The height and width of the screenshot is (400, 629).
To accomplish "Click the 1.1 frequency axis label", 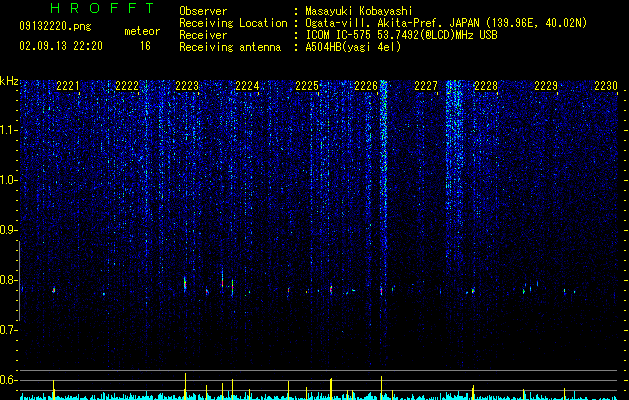I will (x=9, y=130).
